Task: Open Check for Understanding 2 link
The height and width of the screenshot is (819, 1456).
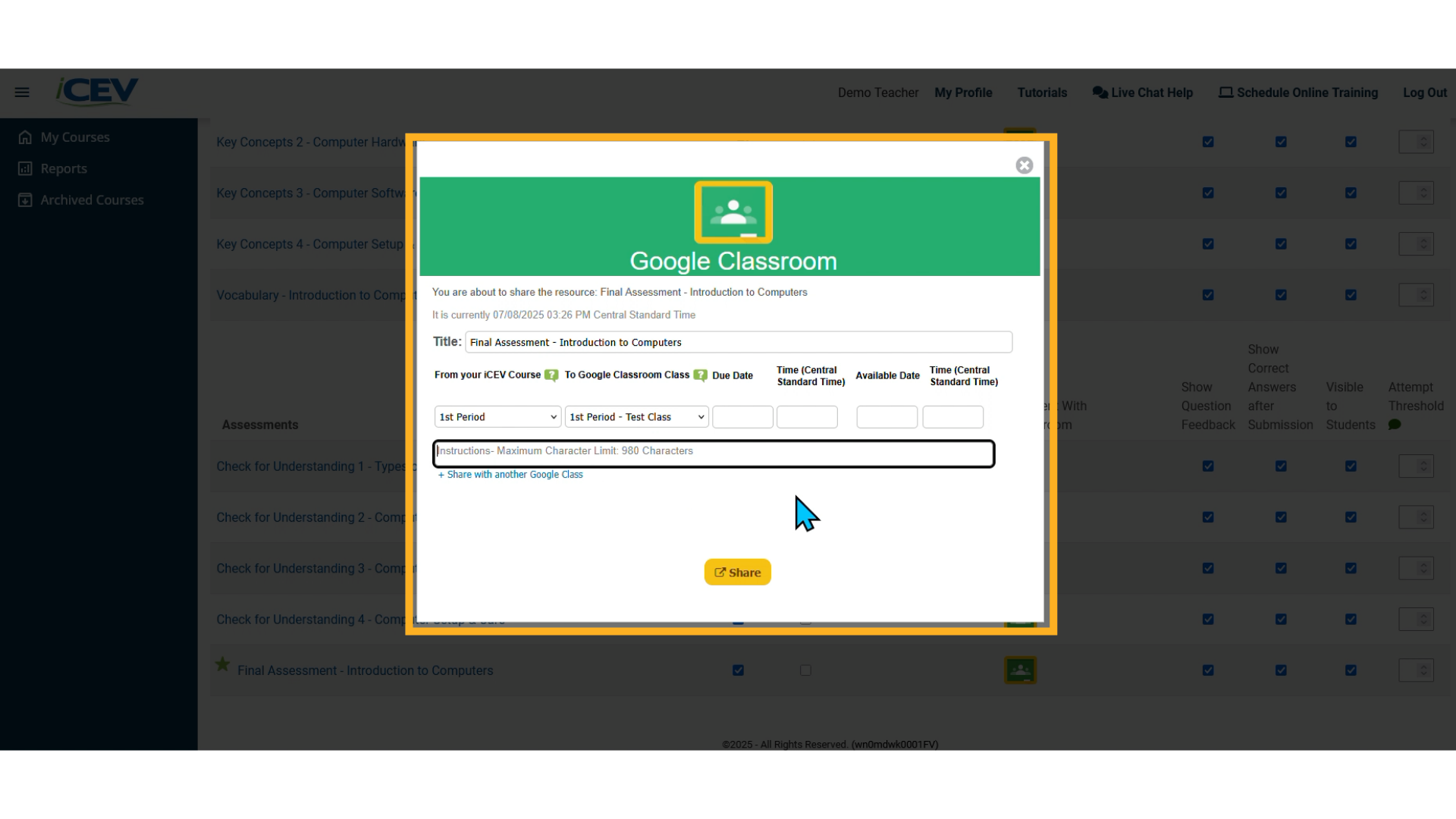Action: pos(311,517)
